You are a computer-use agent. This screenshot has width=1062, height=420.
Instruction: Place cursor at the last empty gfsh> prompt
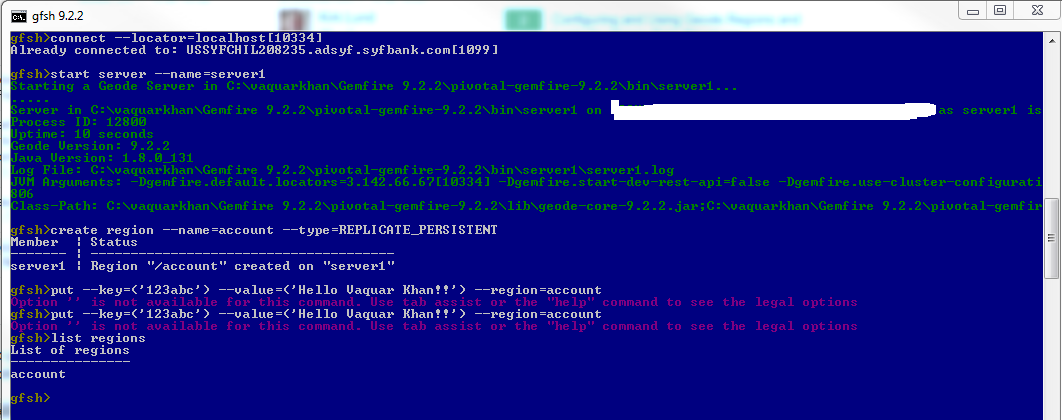(x=31, y=398)
